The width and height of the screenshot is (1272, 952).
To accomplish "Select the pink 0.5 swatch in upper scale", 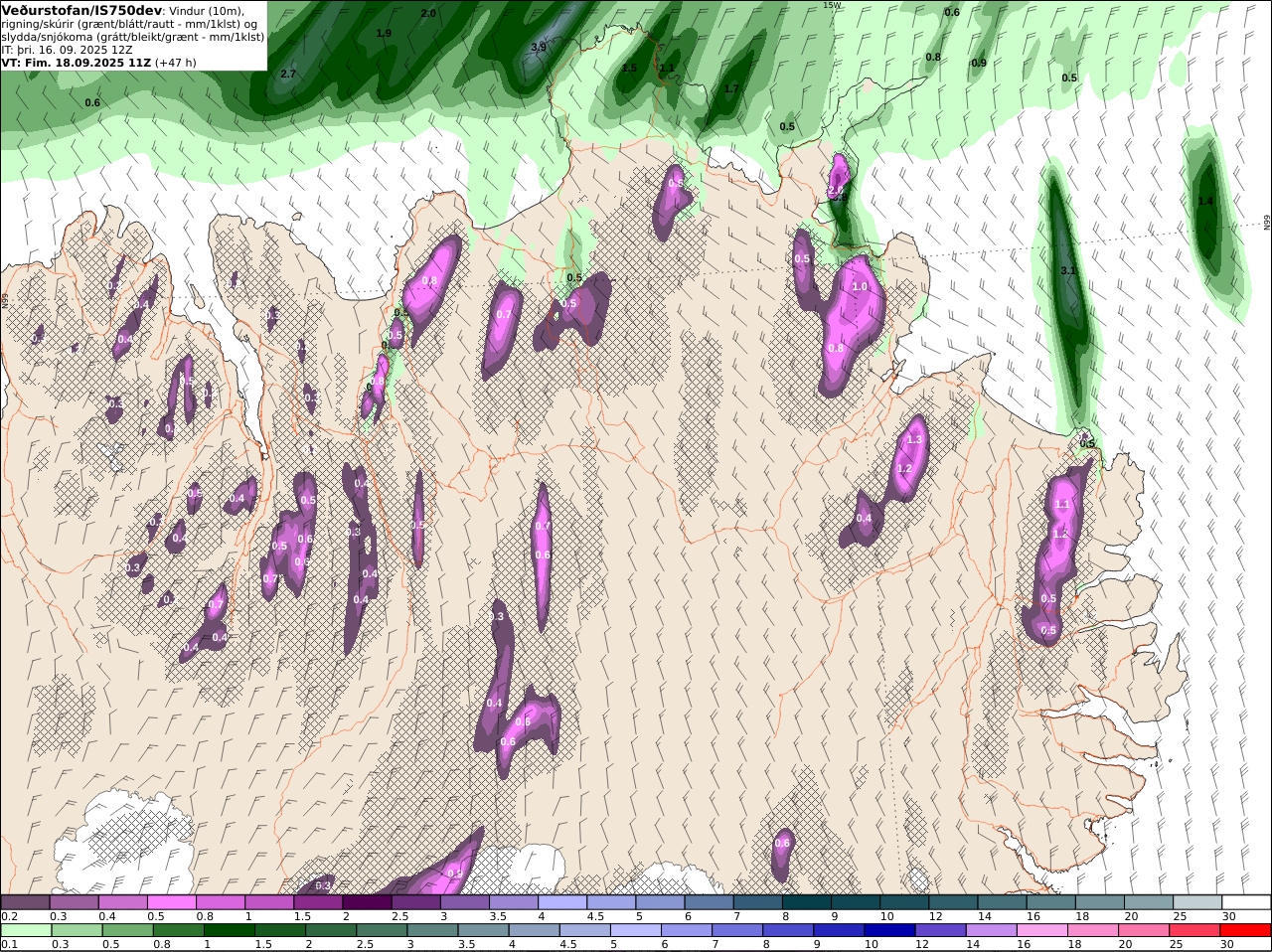I will point(171,902).
